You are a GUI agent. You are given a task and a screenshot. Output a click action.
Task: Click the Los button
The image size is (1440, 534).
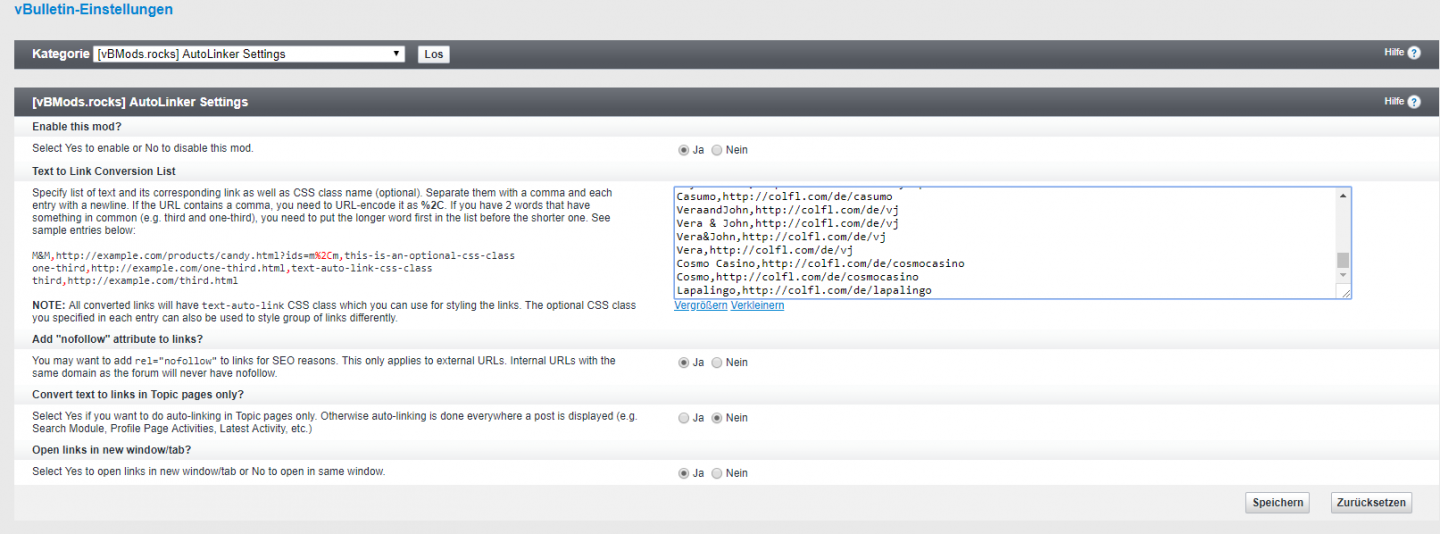pyautogui.click(x=433, y=54)
